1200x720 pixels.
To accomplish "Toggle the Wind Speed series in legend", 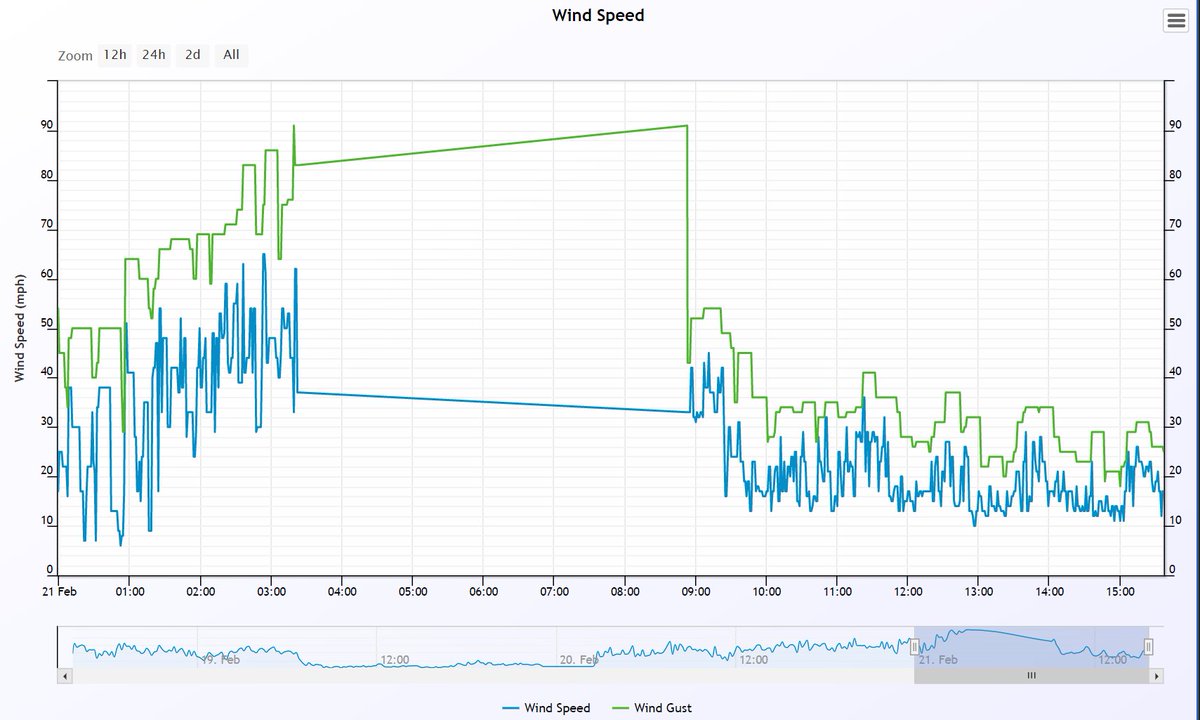I will [x=546, y=708].
